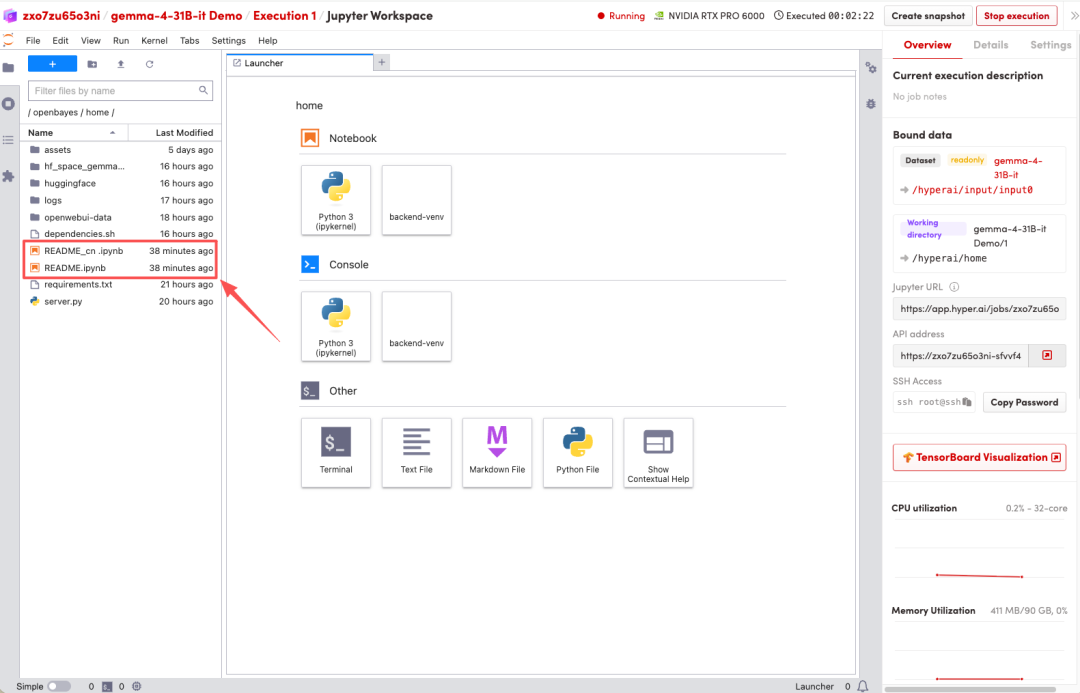The width and height of the screenshot is (1080, 693).
Task: Switch to the Details tab
Action: tap(990, 45)
